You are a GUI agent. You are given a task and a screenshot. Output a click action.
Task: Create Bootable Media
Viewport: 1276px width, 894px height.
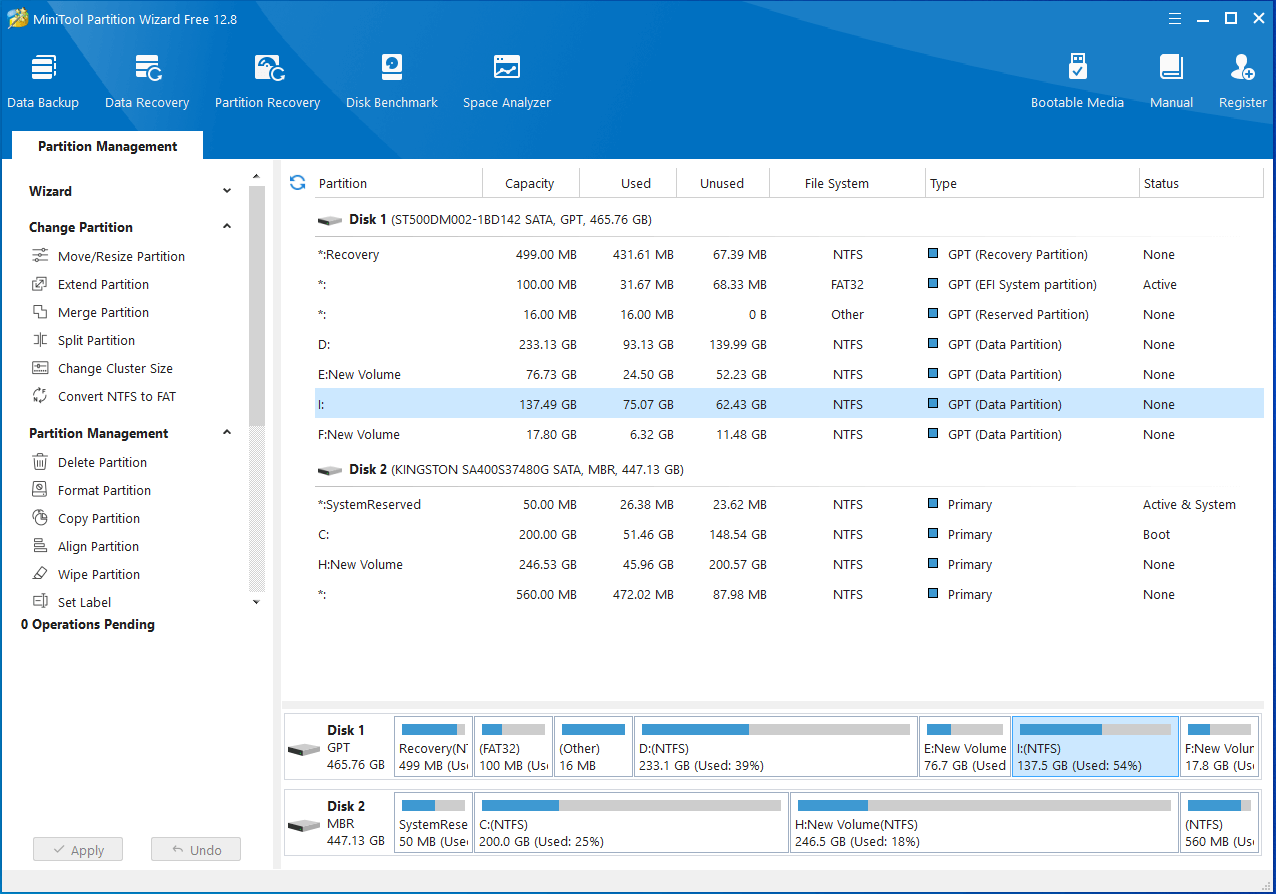(1077, 81)
